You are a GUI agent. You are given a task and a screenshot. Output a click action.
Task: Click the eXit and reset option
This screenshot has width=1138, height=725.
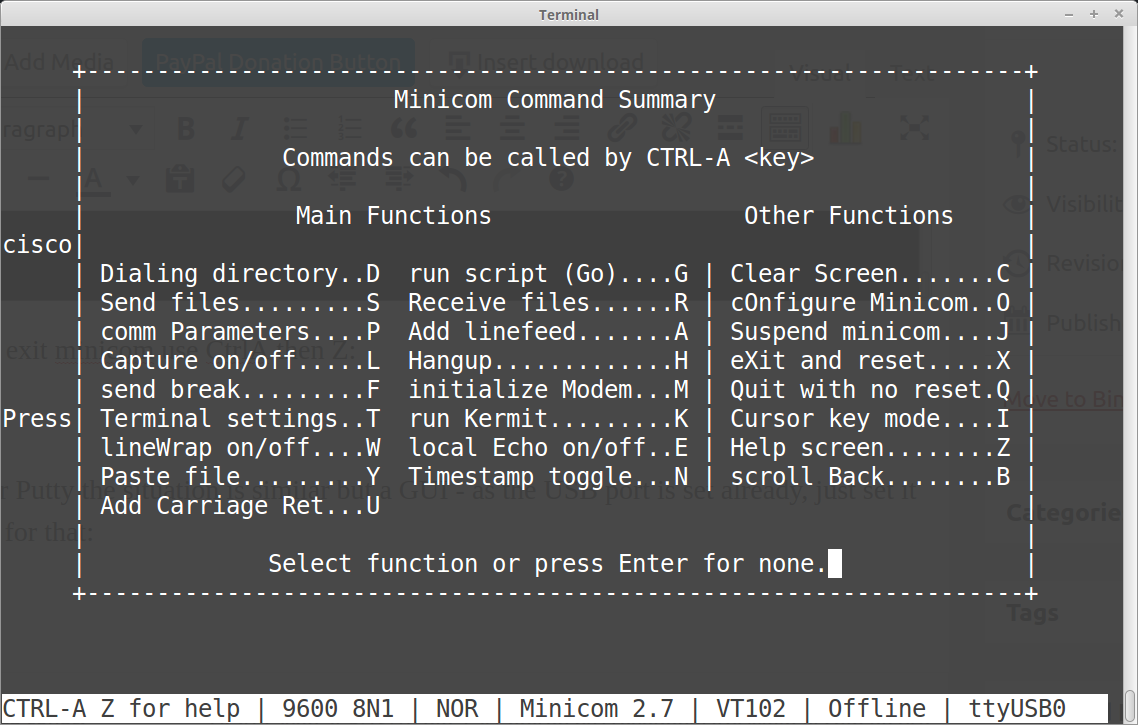870,361
